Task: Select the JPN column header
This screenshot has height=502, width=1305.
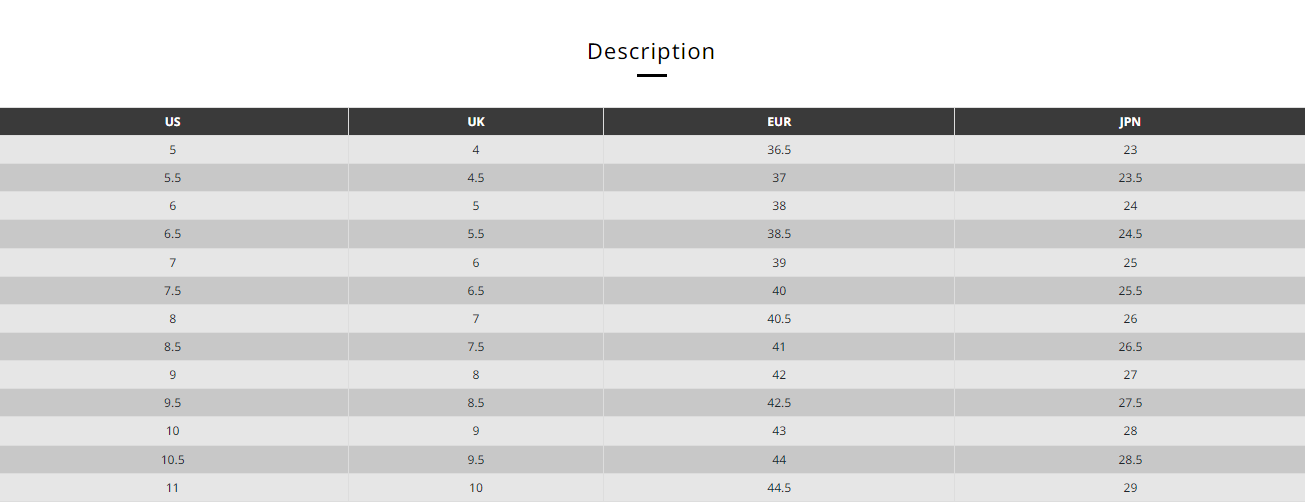Action: click(x=1130, y=122)
